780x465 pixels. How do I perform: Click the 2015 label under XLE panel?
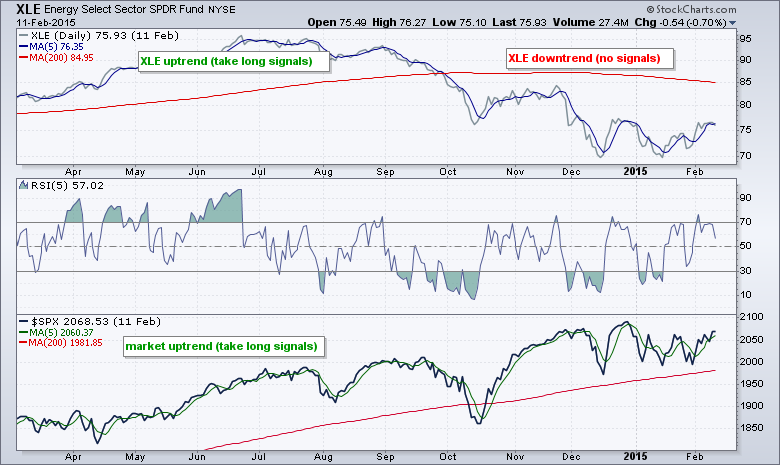point(636,172)
